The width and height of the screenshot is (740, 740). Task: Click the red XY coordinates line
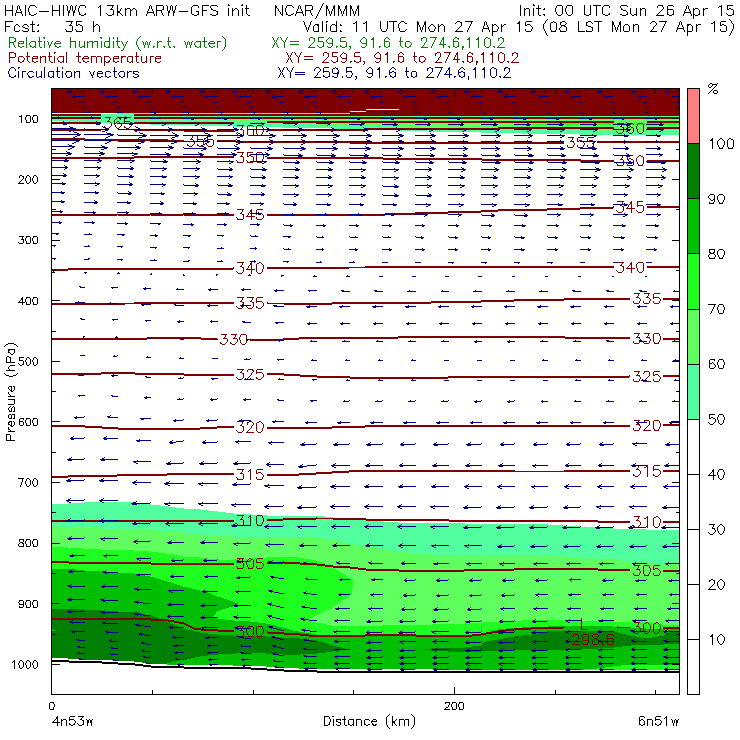coord(402,58)
